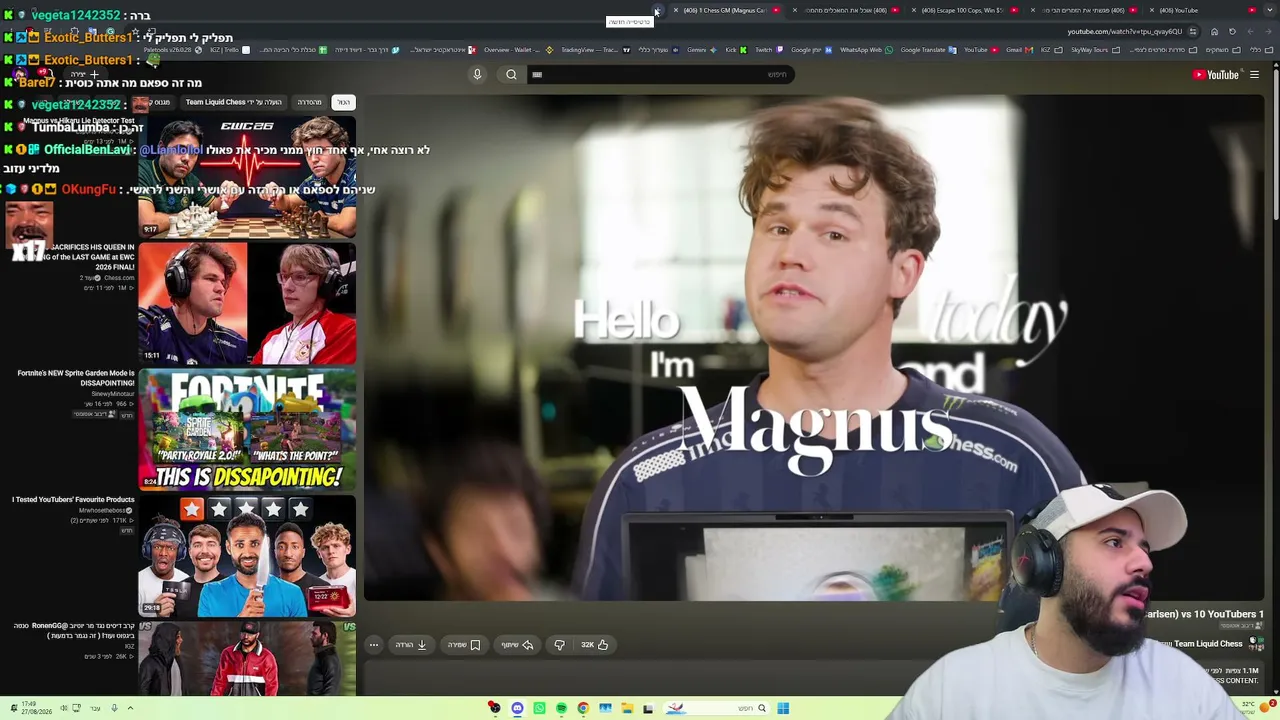Click the video player showing Magnus

(x=813, y=347)
